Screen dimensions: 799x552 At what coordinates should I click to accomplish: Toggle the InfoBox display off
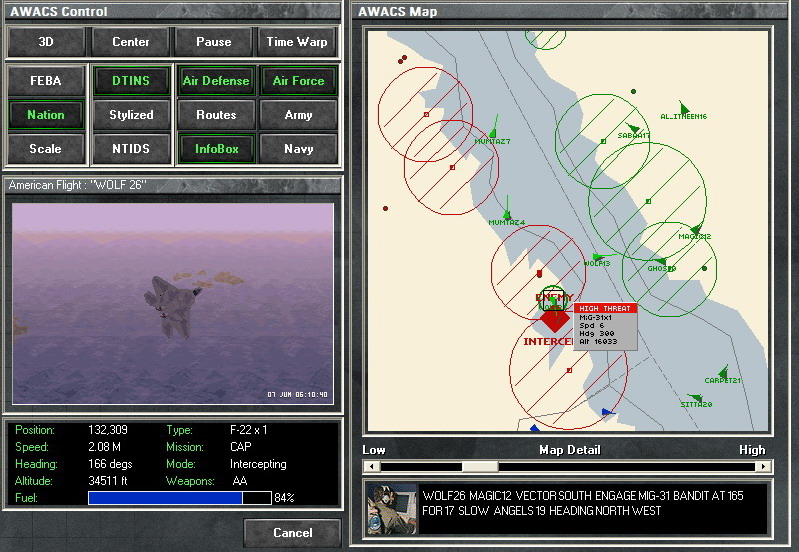coord(216,149)
